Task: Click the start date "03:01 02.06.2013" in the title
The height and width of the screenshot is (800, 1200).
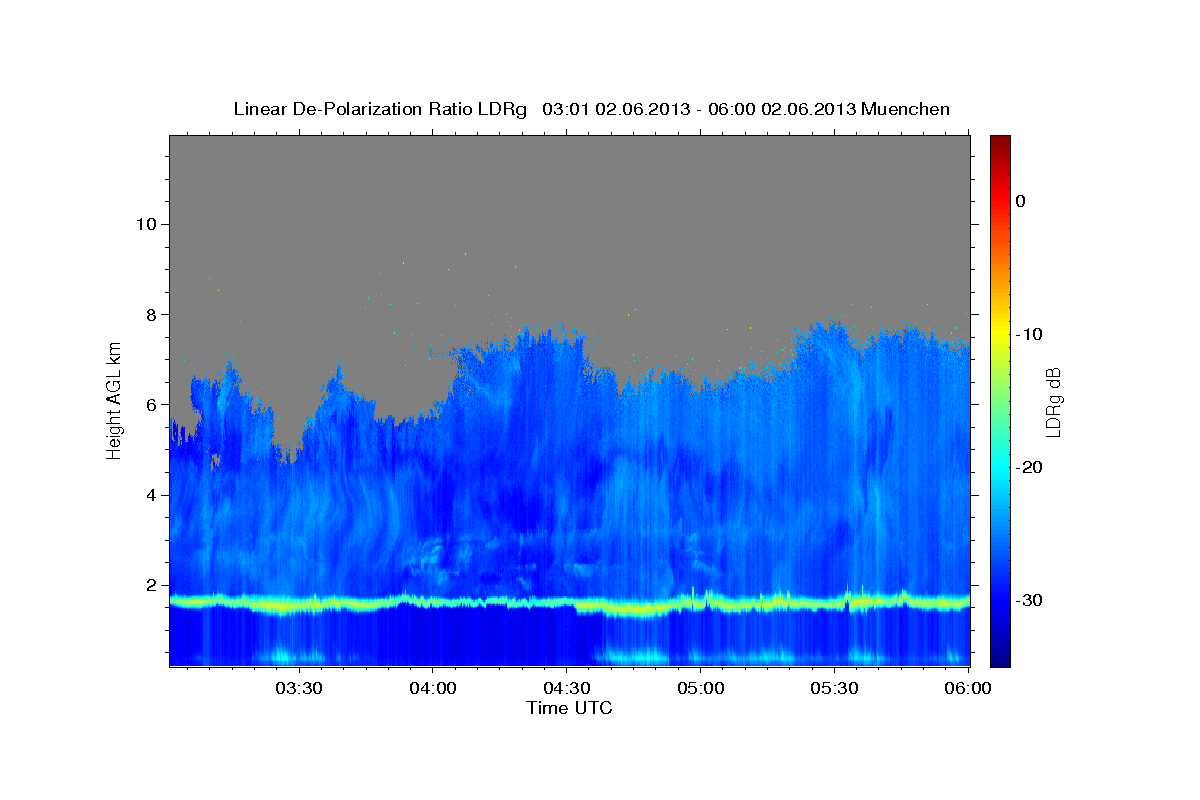Action: click(x=616, y=109)
